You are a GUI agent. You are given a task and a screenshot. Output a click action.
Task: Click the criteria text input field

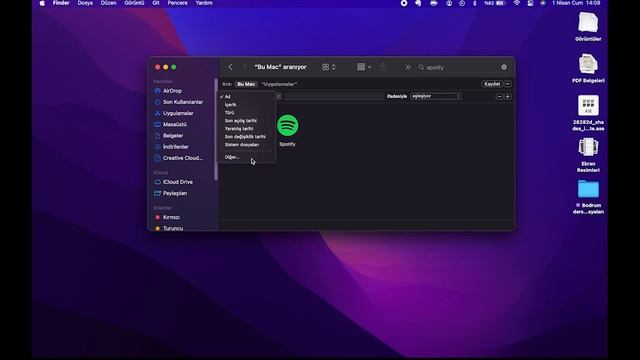[334, 96]
